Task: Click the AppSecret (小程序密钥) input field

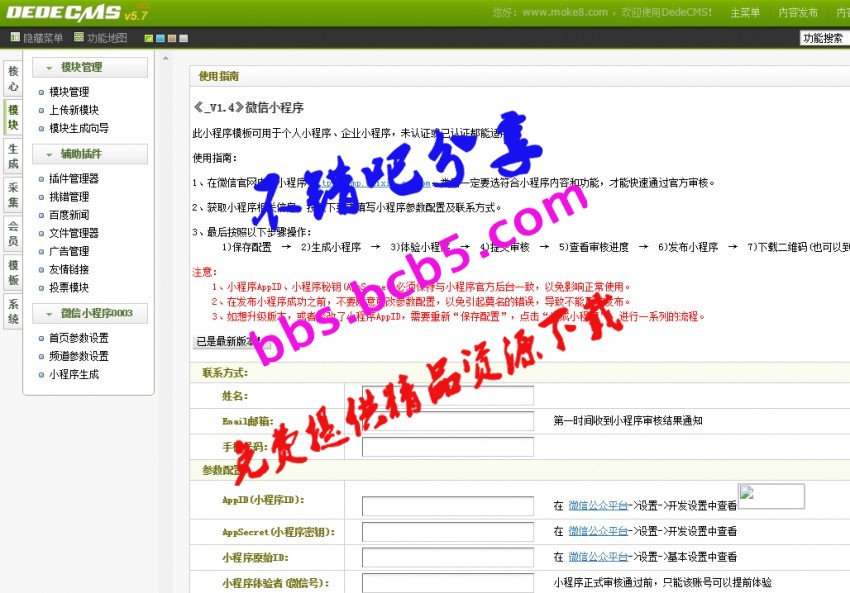Action: (x=448, y=532)
